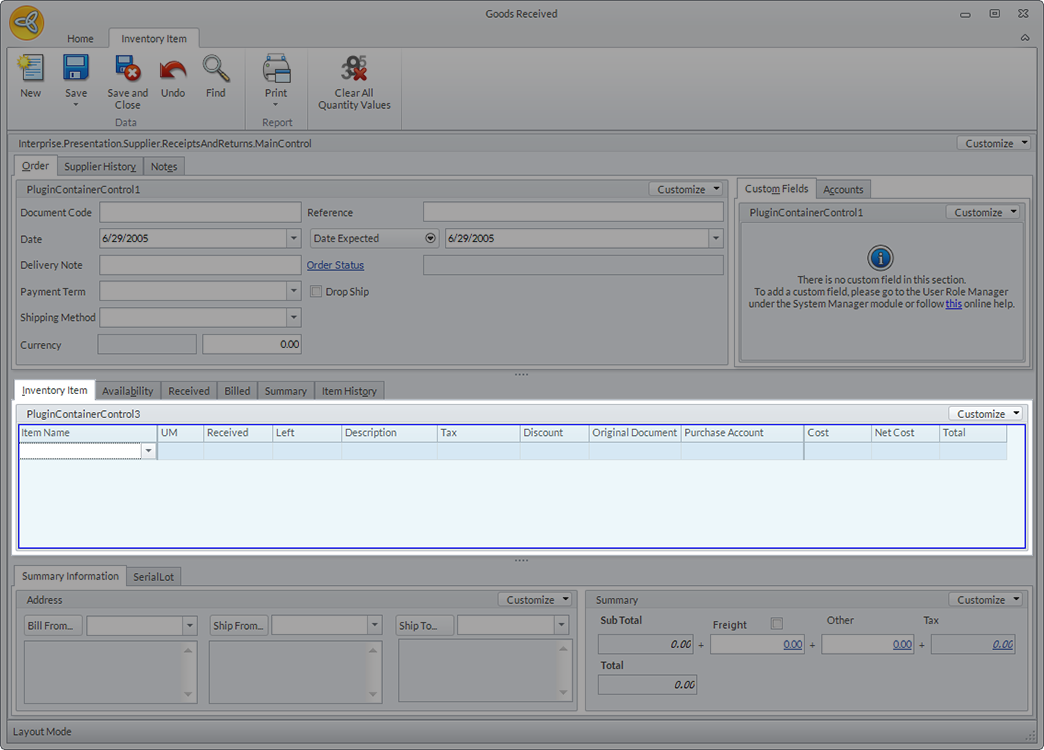Switch to the Supplier History tab
Viewport: 1044px width, 750px height.
click(x=100, y=166)
